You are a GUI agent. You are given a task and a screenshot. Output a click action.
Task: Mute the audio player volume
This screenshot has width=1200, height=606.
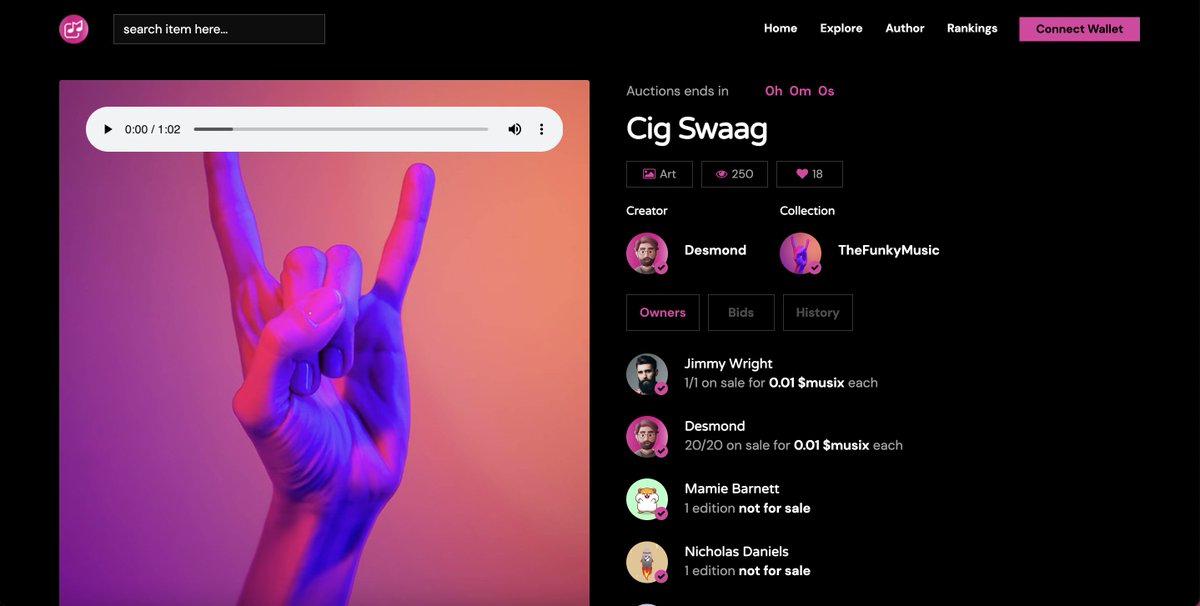coord(515,129)
